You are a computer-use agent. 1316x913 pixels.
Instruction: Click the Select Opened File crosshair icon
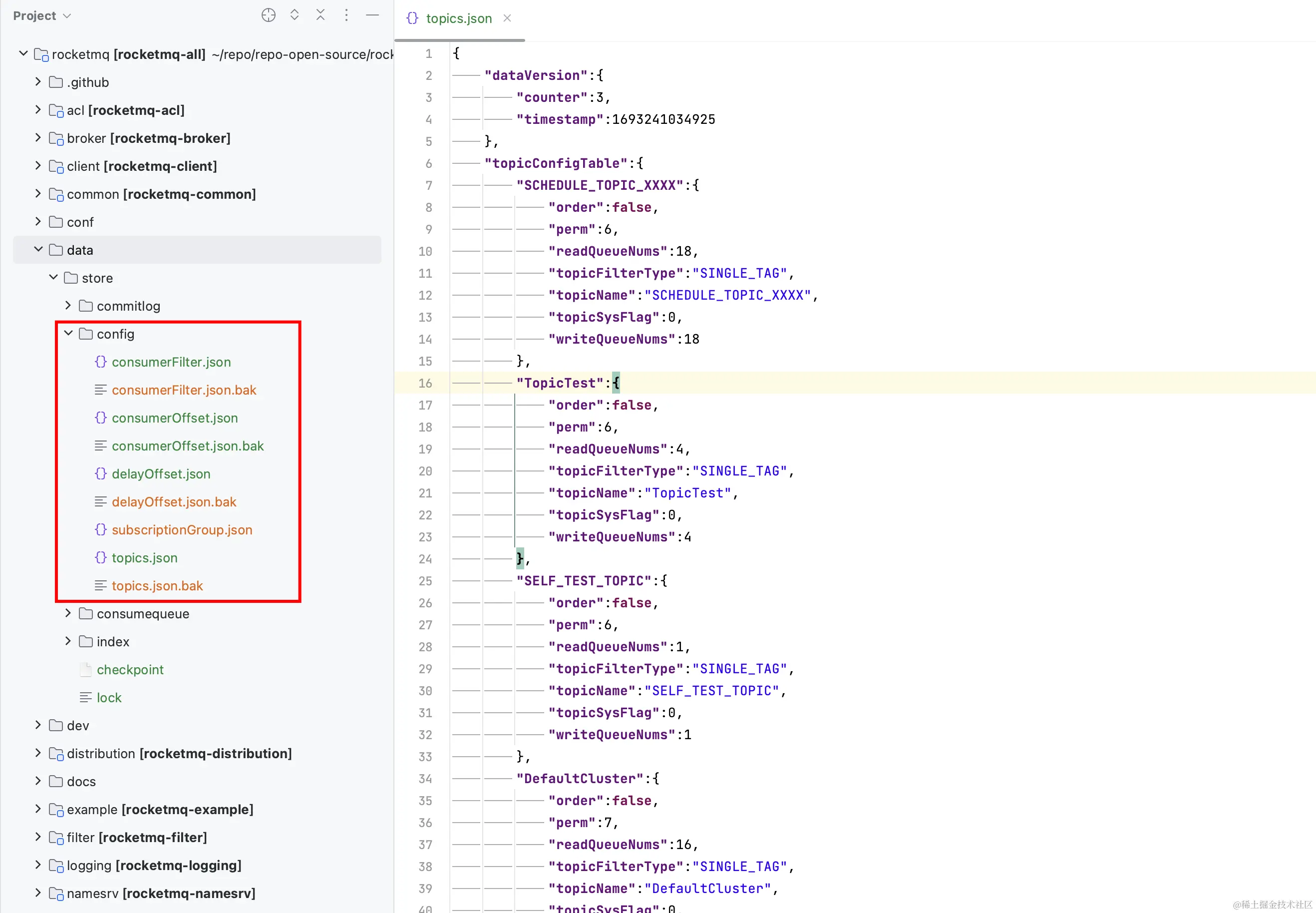coord(268,15)
